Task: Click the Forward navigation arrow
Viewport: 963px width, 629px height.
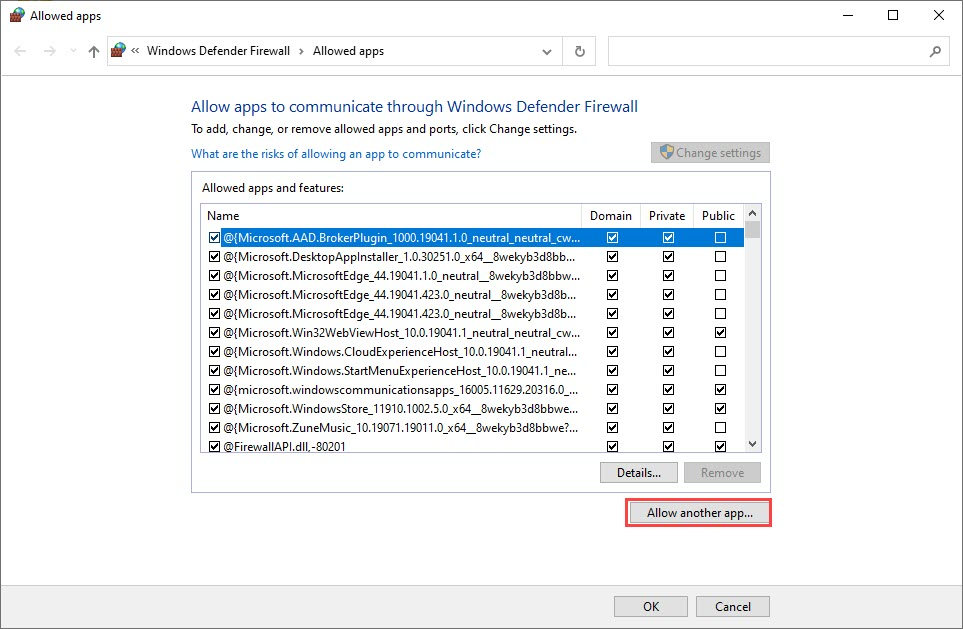Action: pos(50,51)
